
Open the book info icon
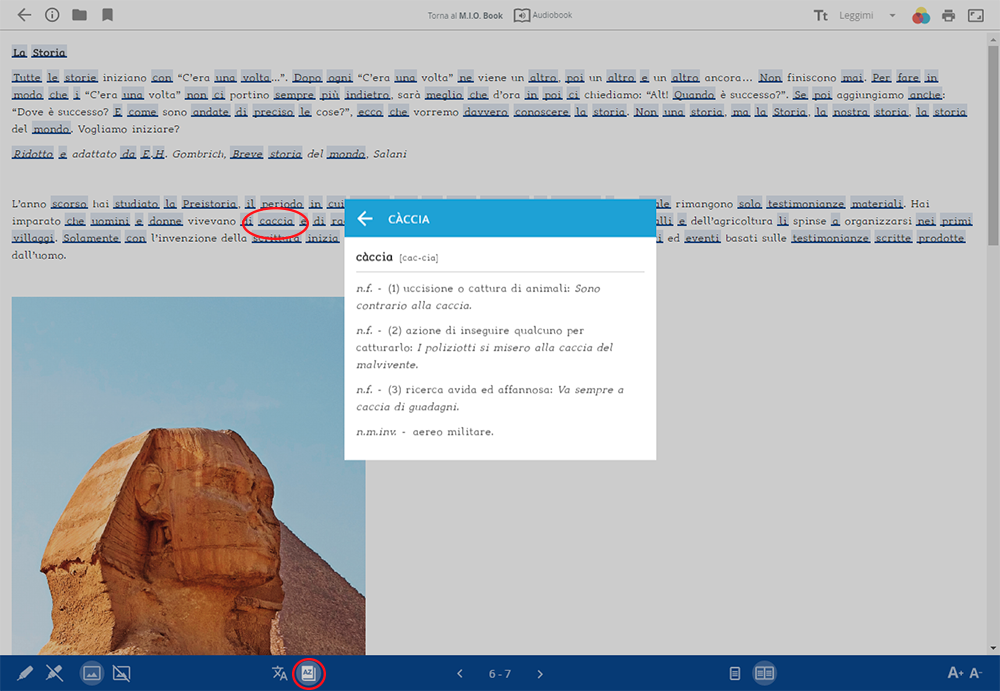tap(52, 15)
